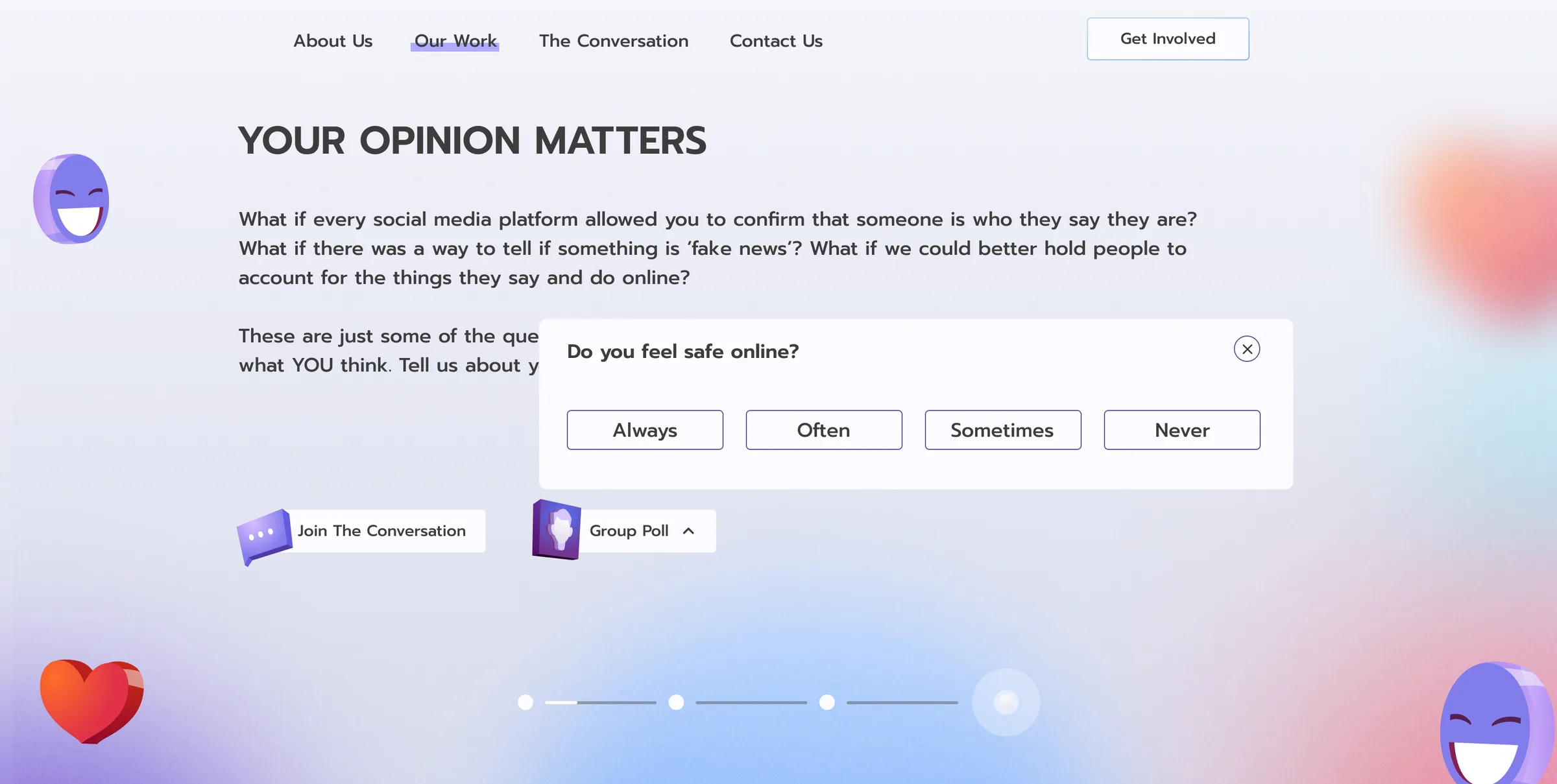Jump to the first slide dot

(x=525, y=702)
